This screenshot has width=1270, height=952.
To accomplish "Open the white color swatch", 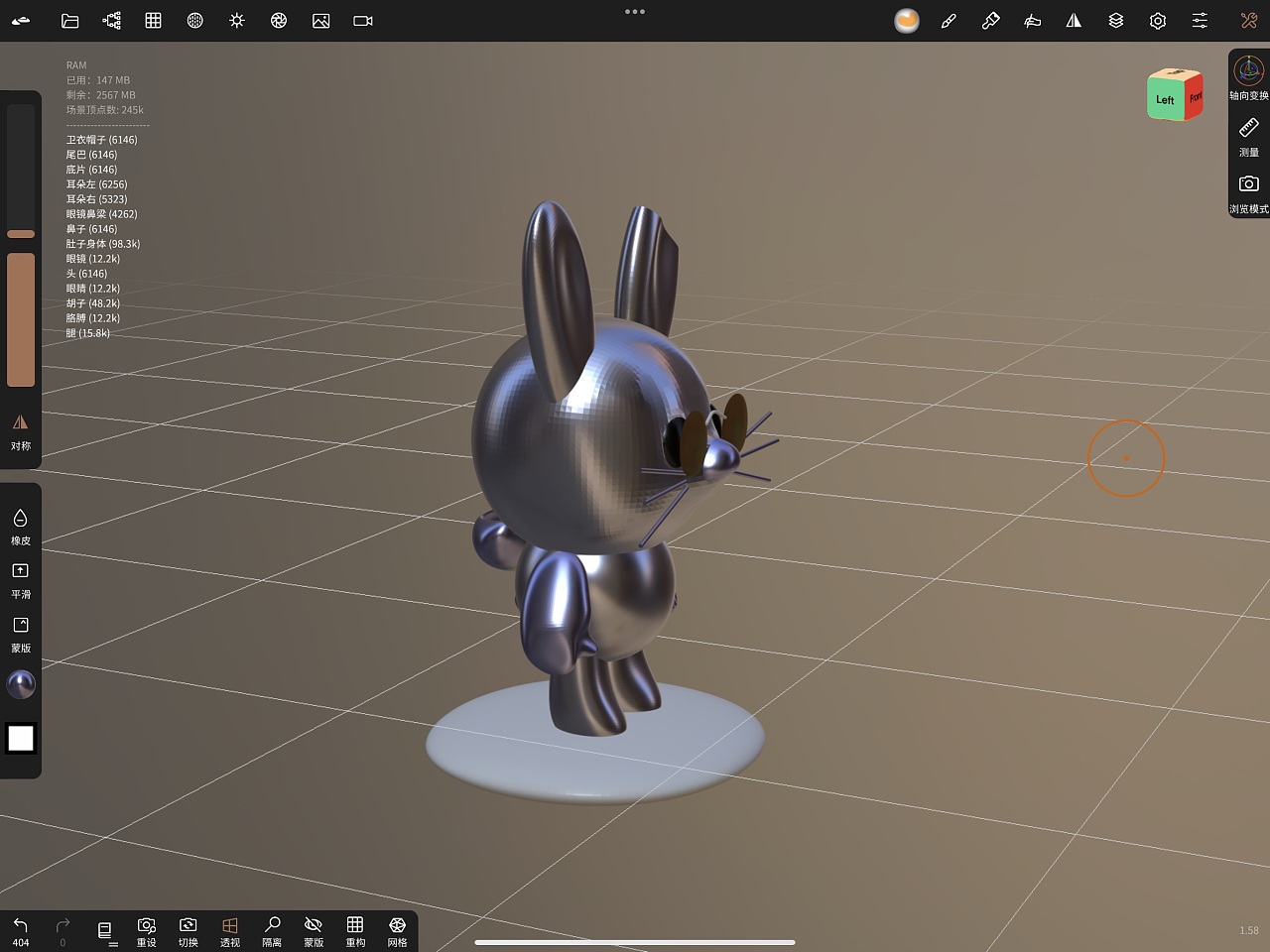I will 21,739.
